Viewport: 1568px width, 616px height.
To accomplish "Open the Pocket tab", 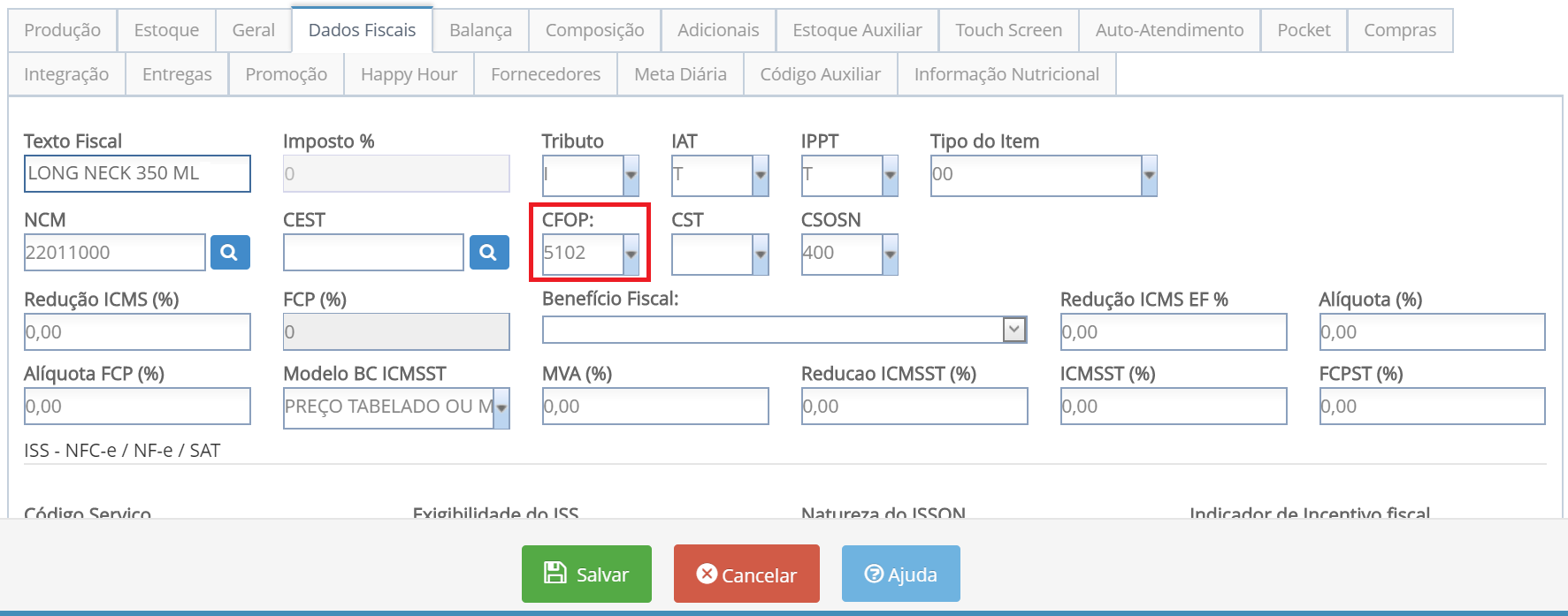I will click(x=1304, y=30).
